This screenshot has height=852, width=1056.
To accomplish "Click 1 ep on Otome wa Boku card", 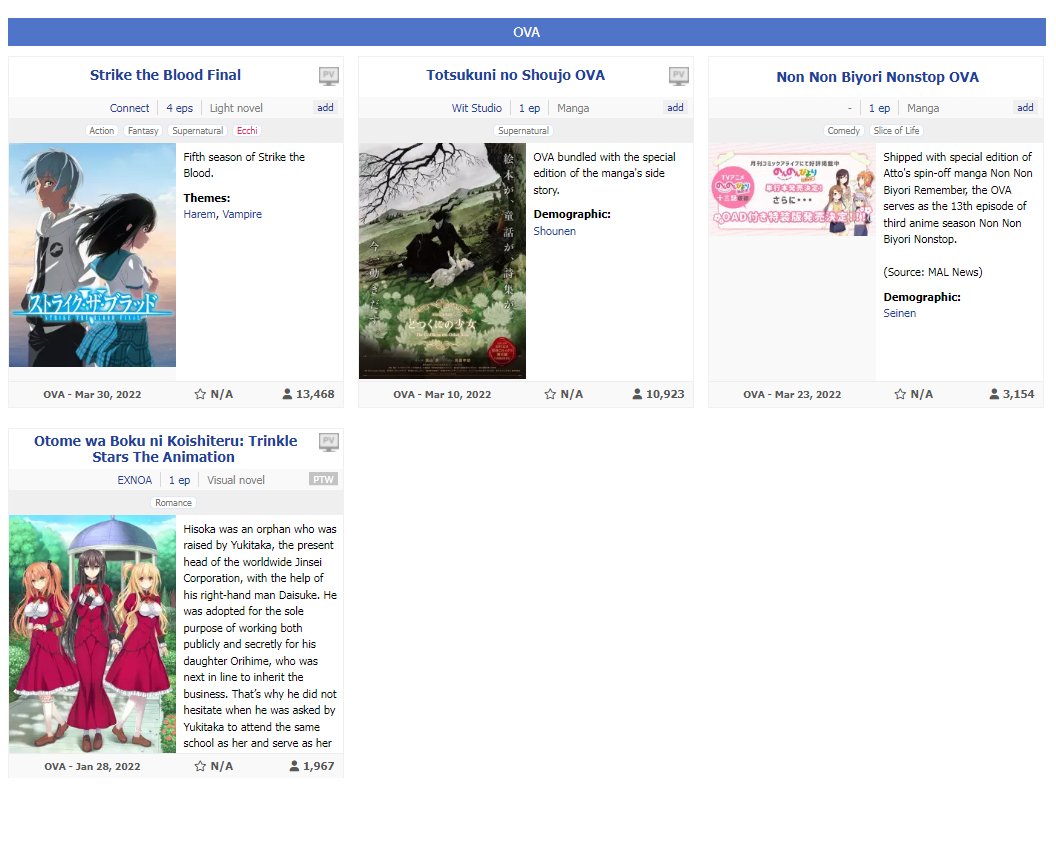I will coord(179,480).
